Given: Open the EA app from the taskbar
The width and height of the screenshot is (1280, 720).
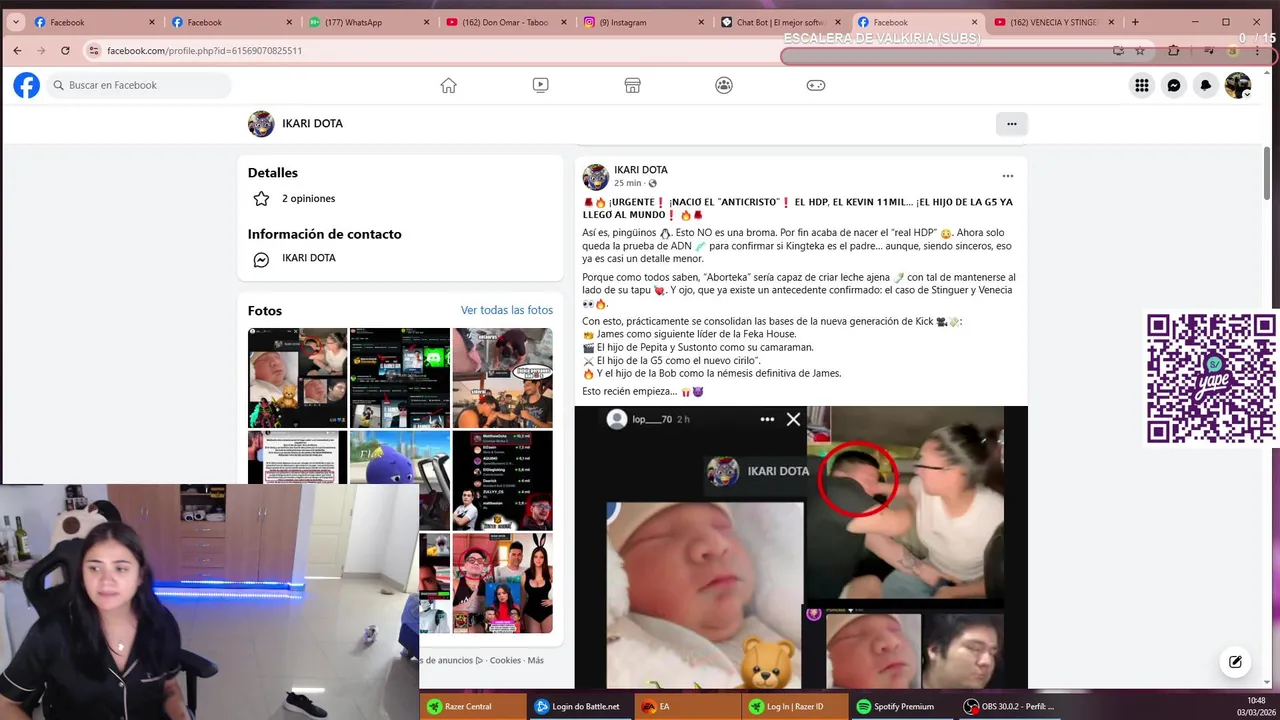Looking at the screenshot, I should click(x=688, y=706).
